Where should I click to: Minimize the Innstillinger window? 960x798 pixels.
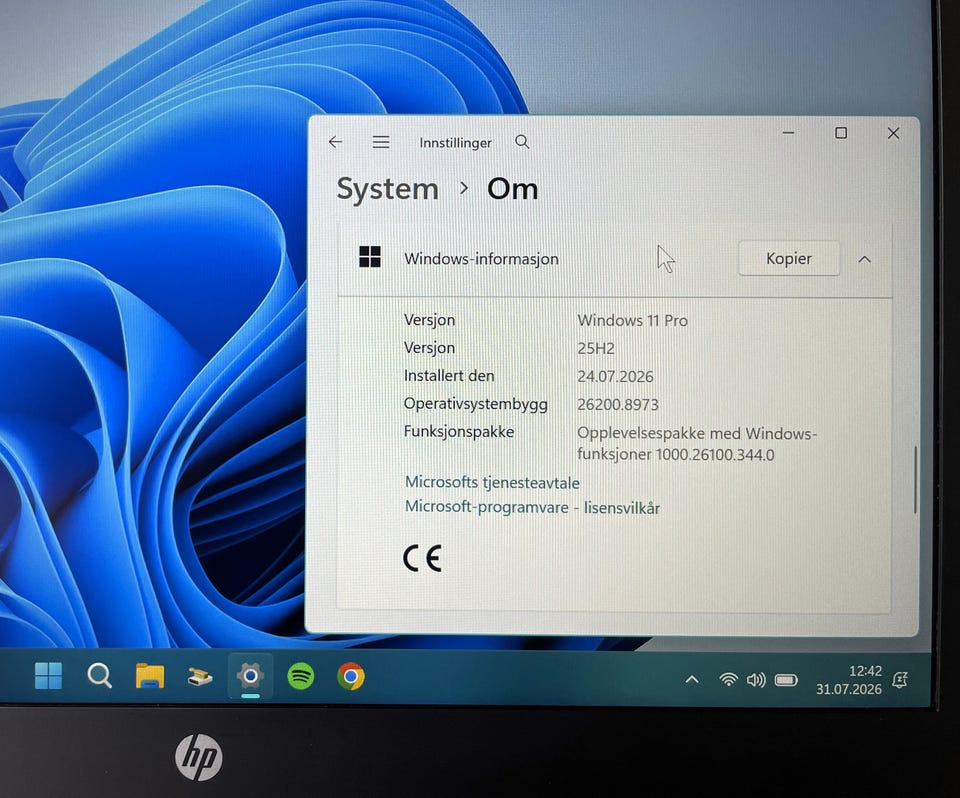tap(789, 133)
